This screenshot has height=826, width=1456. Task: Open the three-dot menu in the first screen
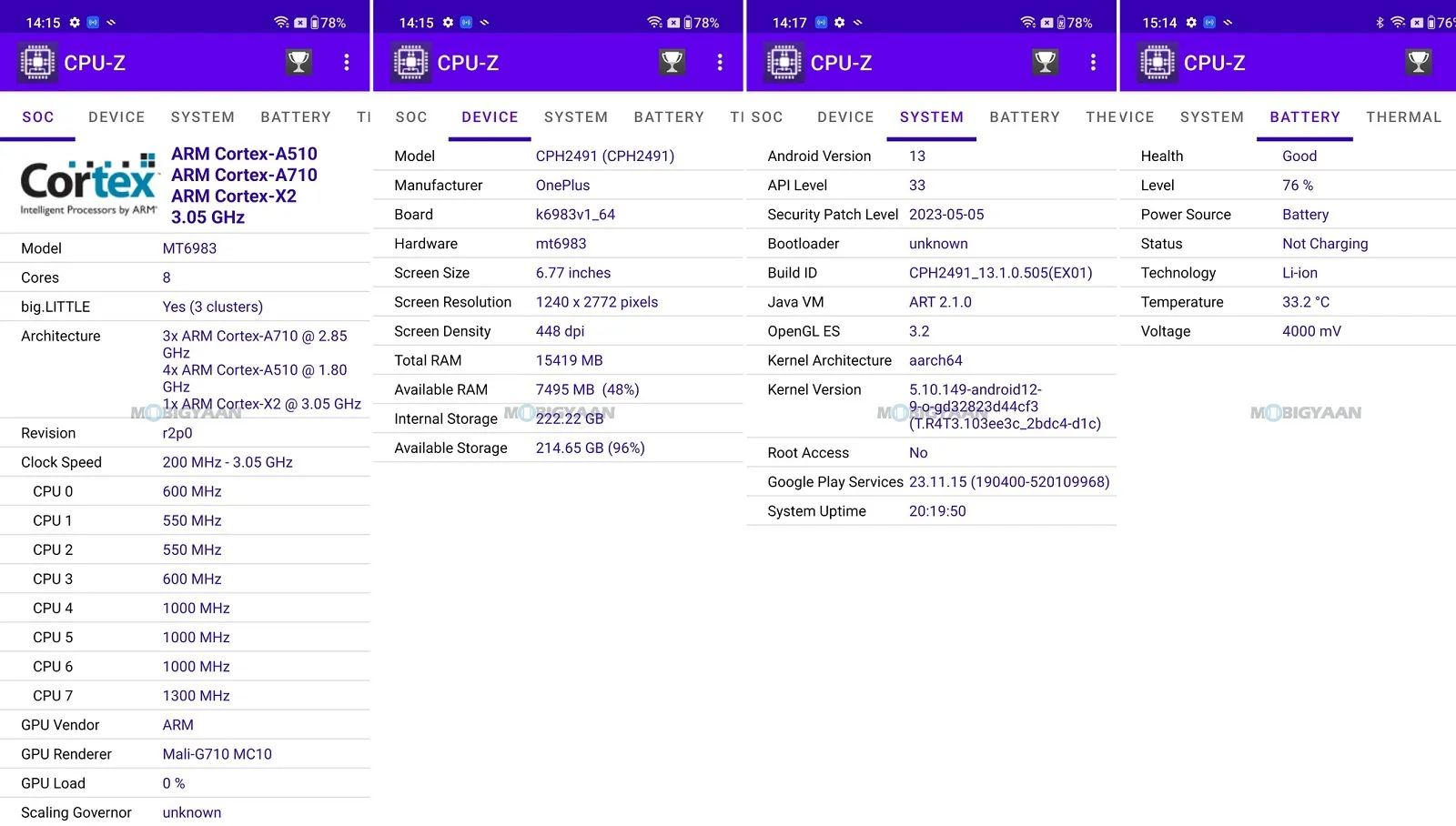point(347,62)
